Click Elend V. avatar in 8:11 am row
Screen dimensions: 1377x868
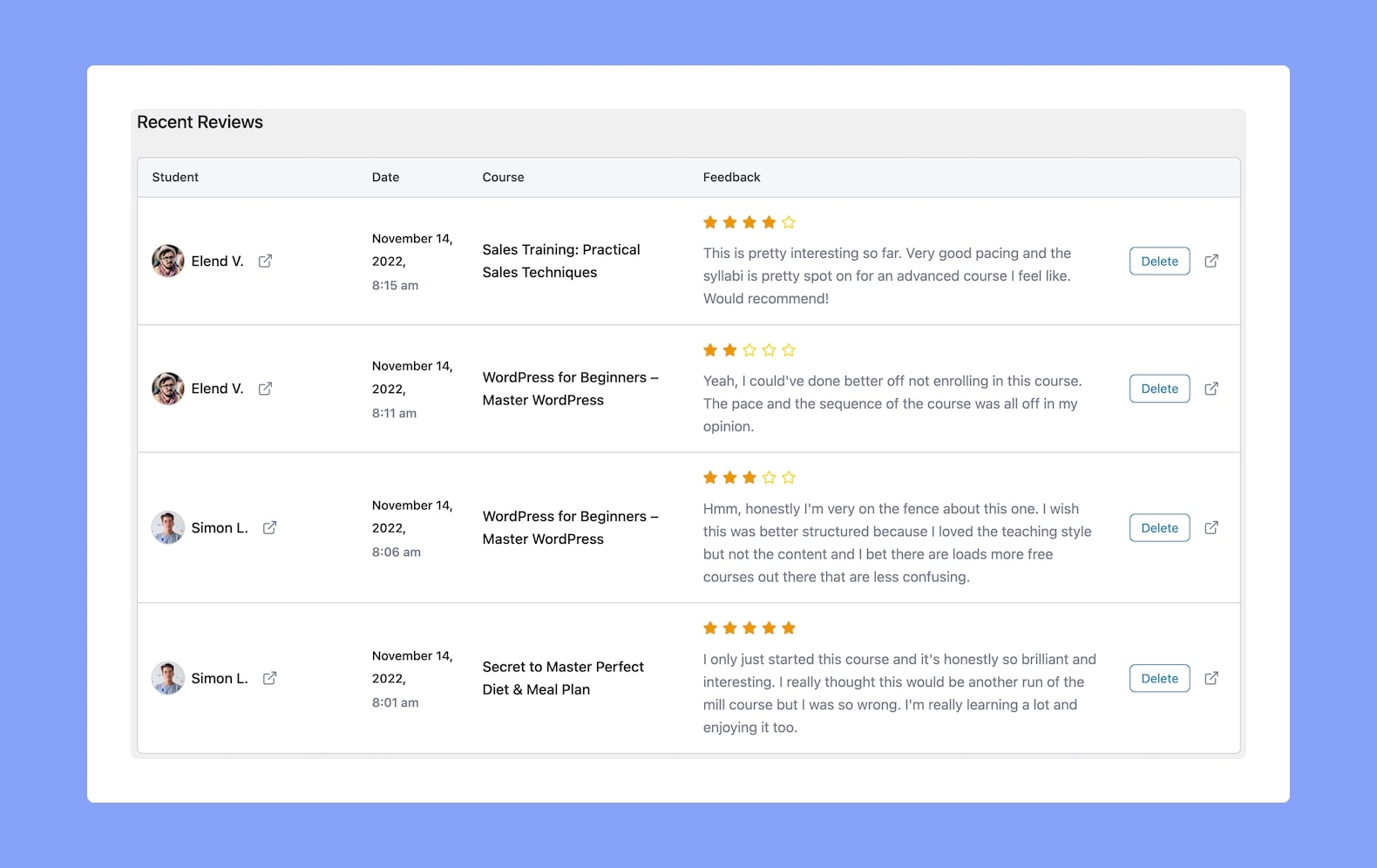click(168, 389)
